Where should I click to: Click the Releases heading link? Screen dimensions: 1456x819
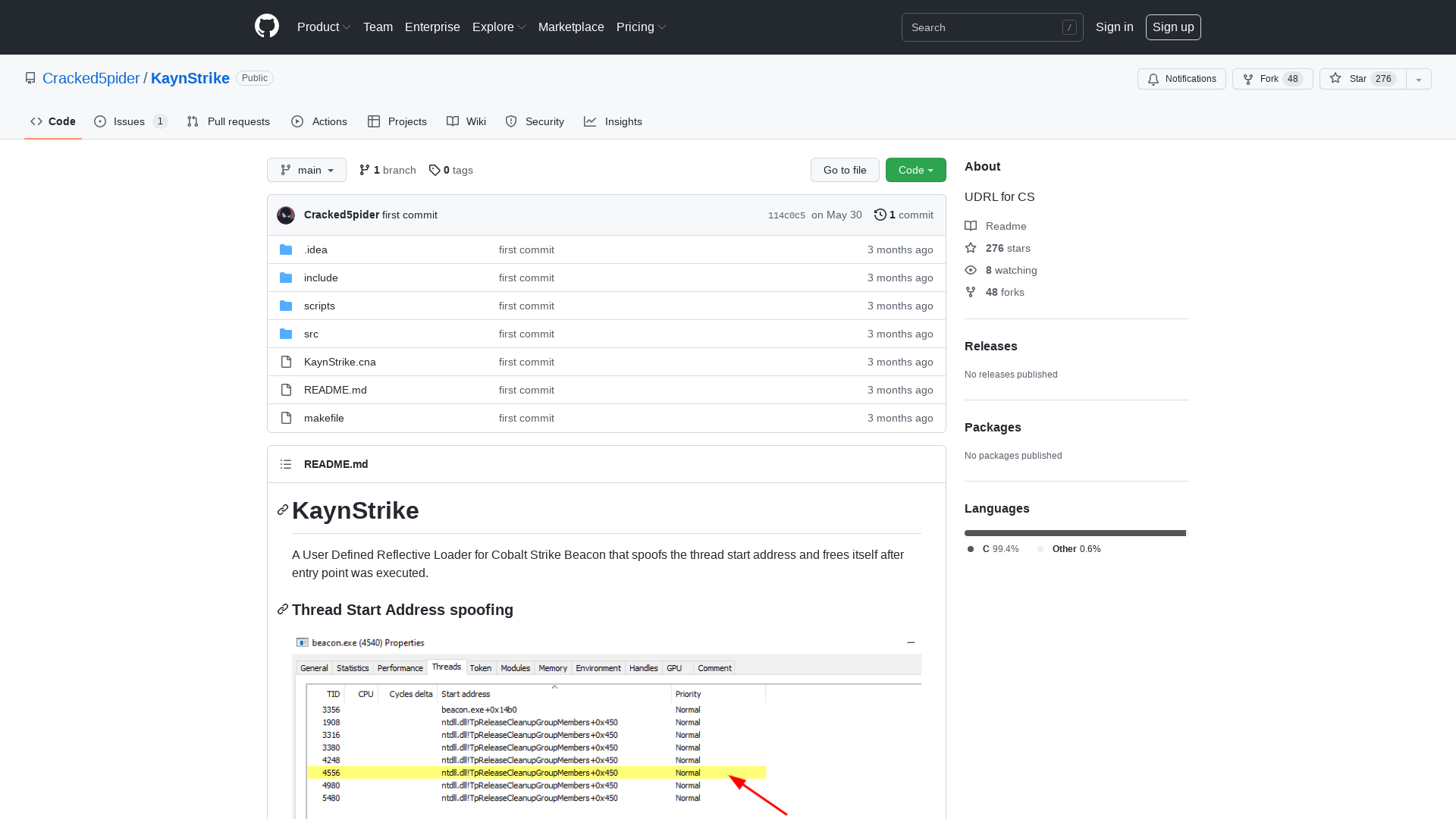point(991,346)
